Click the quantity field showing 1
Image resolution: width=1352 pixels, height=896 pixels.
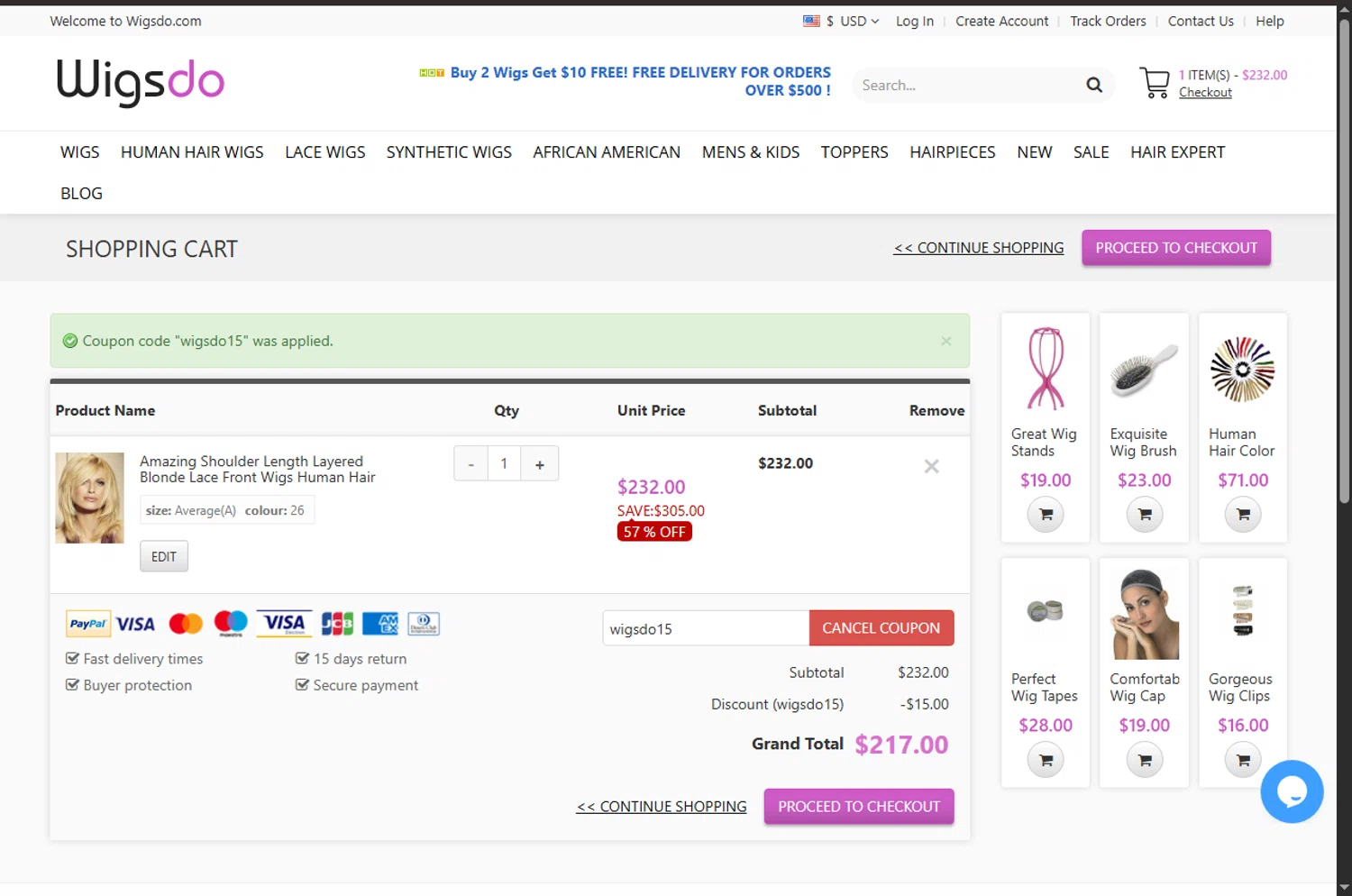[504, 463]
